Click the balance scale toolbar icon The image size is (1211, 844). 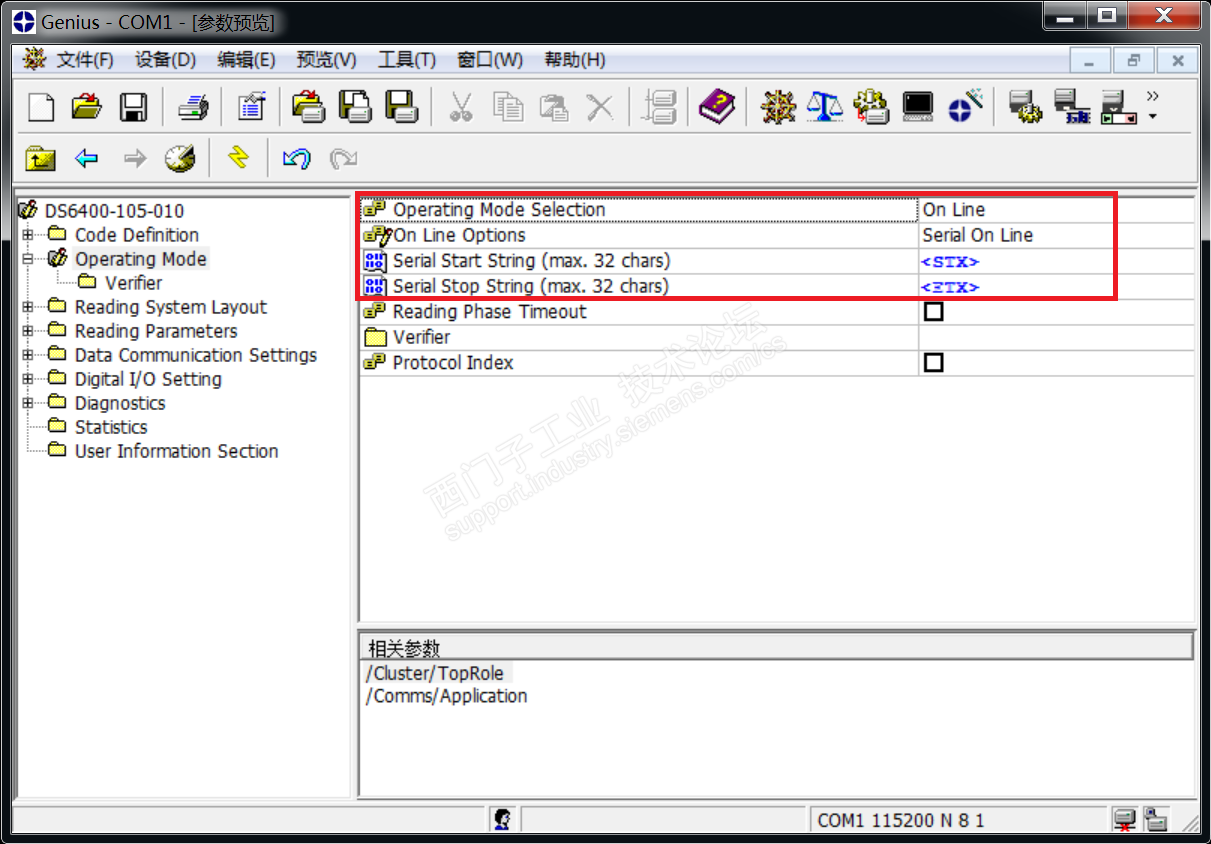(824, 106)
